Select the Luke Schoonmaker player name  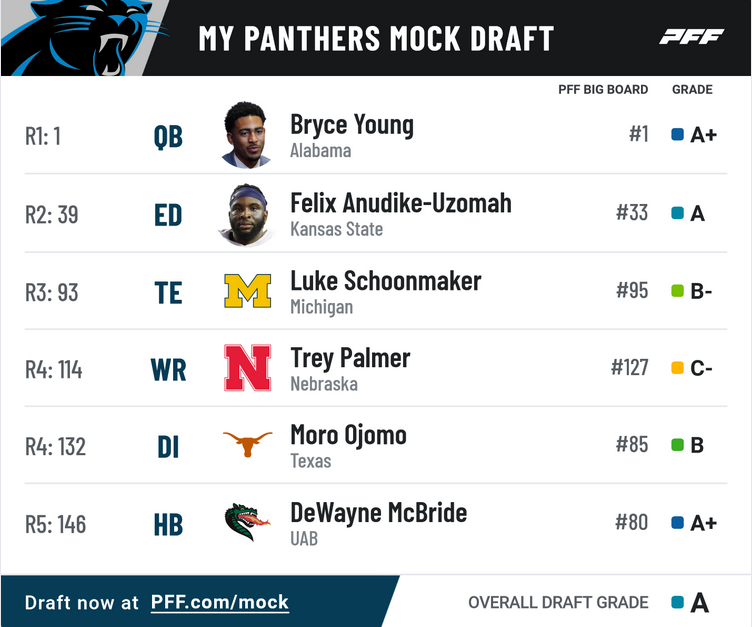pyautogui.click(x=385, y=281)
